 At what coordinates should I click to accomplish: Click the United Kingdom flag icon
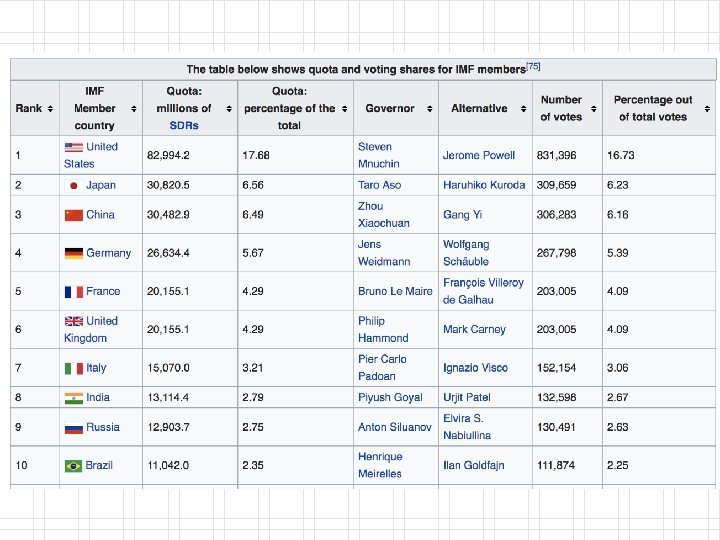tap(73, 321)
